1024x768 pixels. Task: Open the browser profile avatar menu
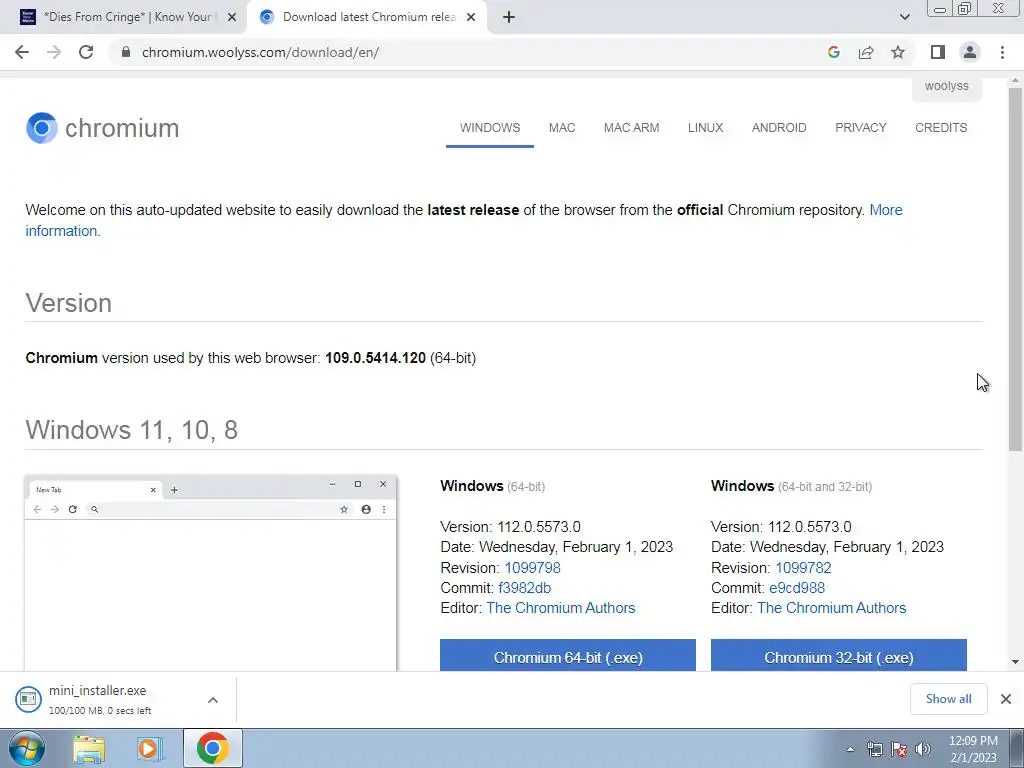point(970,52)
